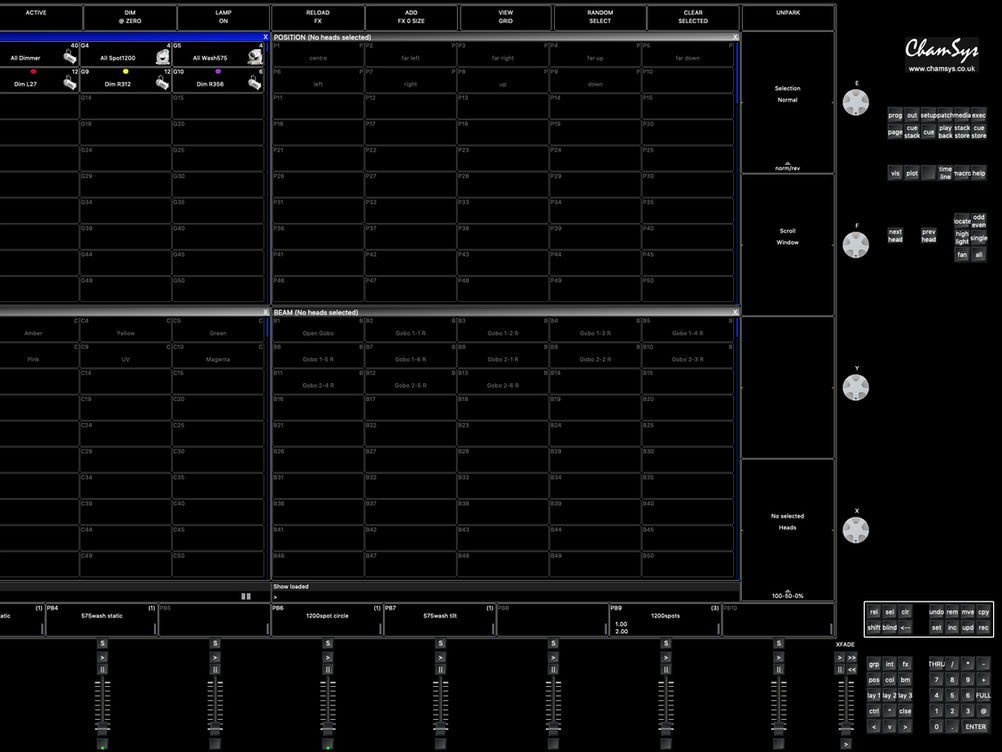Toggle the shift button

pos(874,627)
